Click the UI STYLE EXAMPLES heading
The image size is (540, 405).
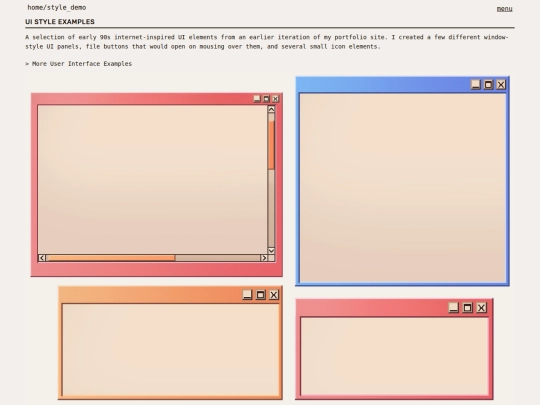(60, 22)
